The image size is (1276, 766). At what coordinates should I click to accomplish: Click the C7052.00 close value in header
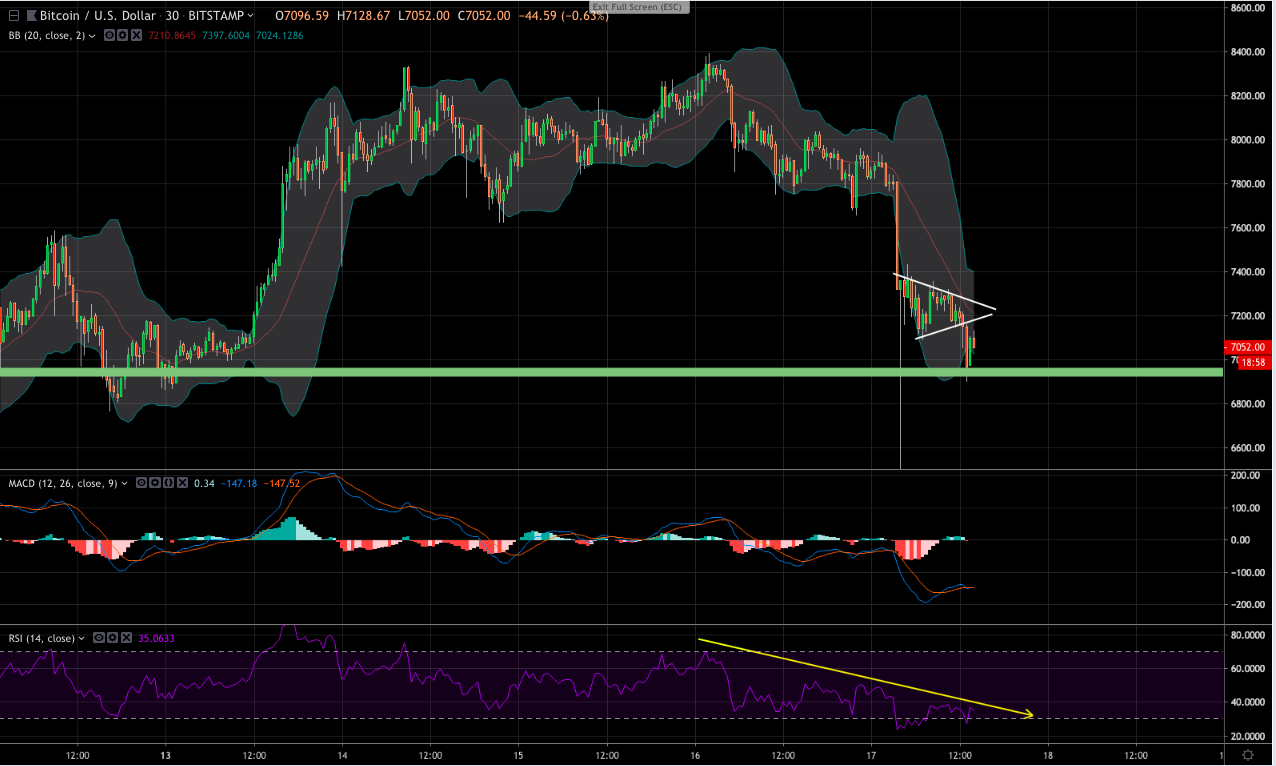coord(482,16)
